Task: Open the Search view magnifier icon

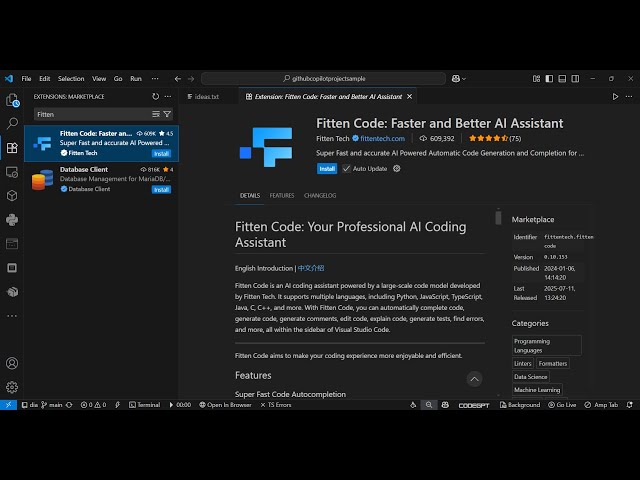Action: (x=12, y=123)
